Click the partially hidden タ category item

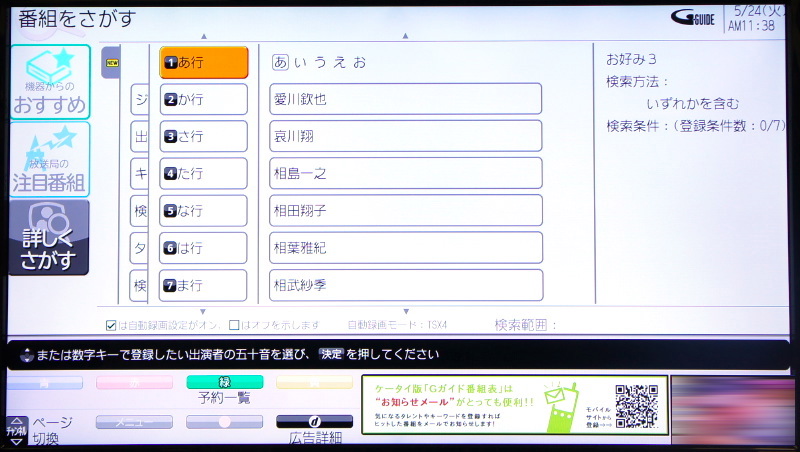pyautogui.click(x=139, y=248)
